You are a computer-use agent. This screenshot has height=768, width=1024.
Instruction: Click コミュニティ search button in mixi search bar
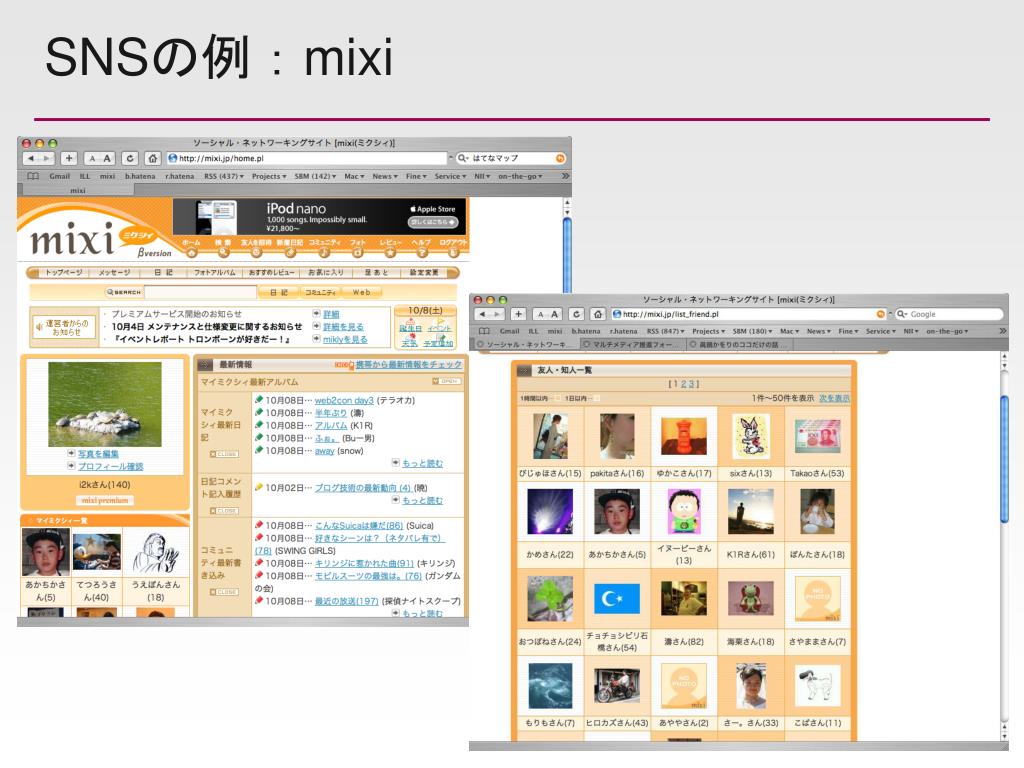[x=320, y=293]
